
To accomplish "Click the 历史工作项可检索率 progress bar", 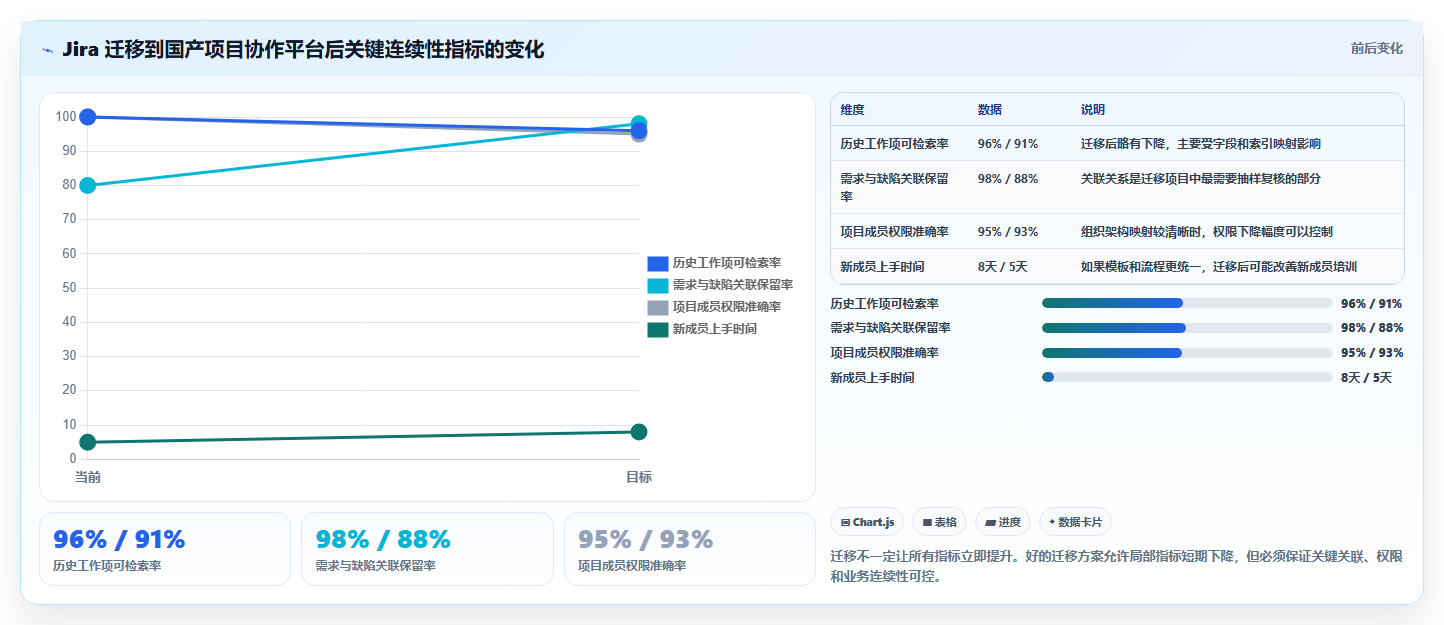I will coord(1187,303).
